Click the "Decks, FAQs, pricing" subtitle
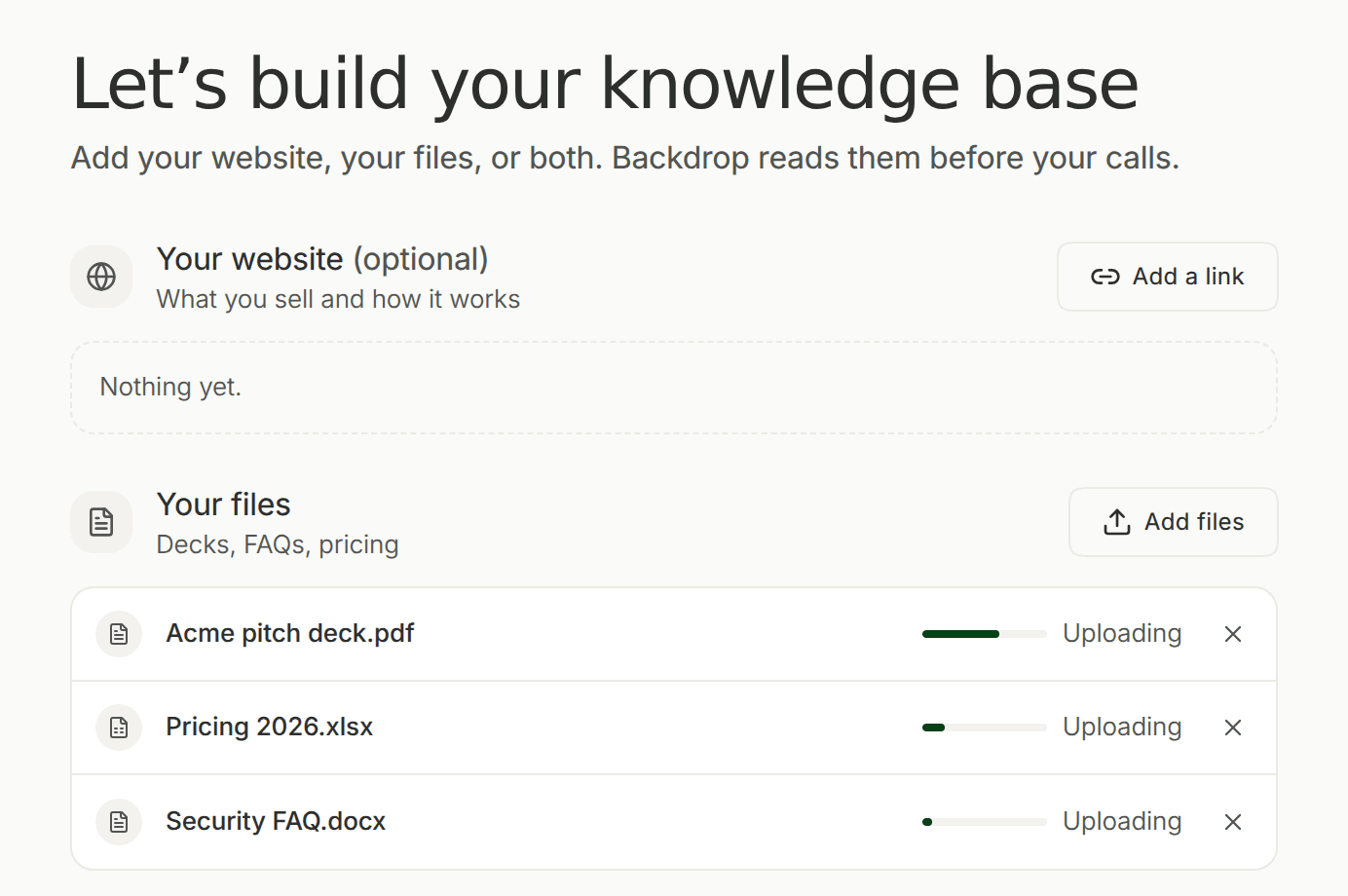This screenshot has height=896, width=1348. [278, 544]
